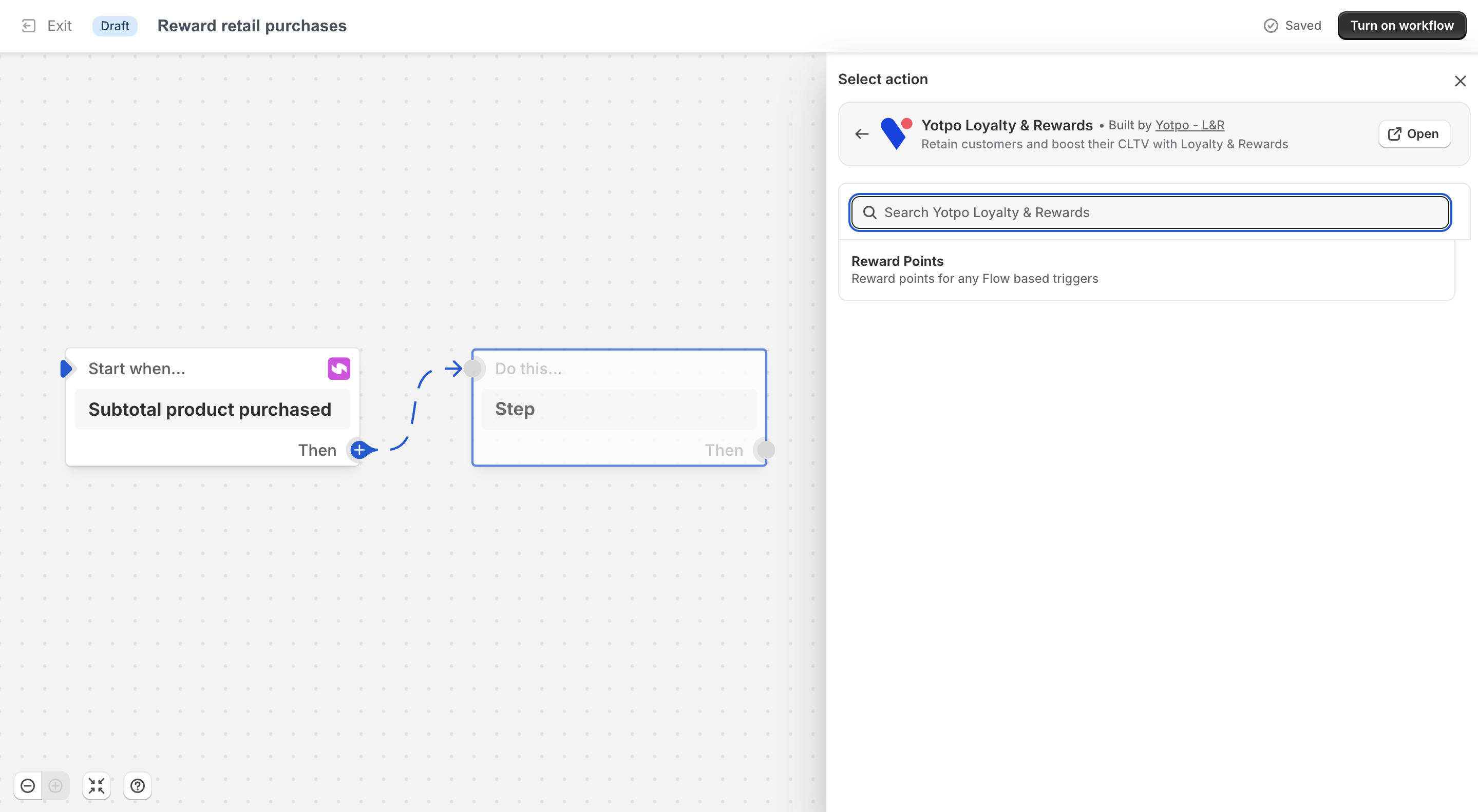Click the gray Then output dot on the Step card
The height and width of the screenshot is (812, 1478).
tap(765, 450)
